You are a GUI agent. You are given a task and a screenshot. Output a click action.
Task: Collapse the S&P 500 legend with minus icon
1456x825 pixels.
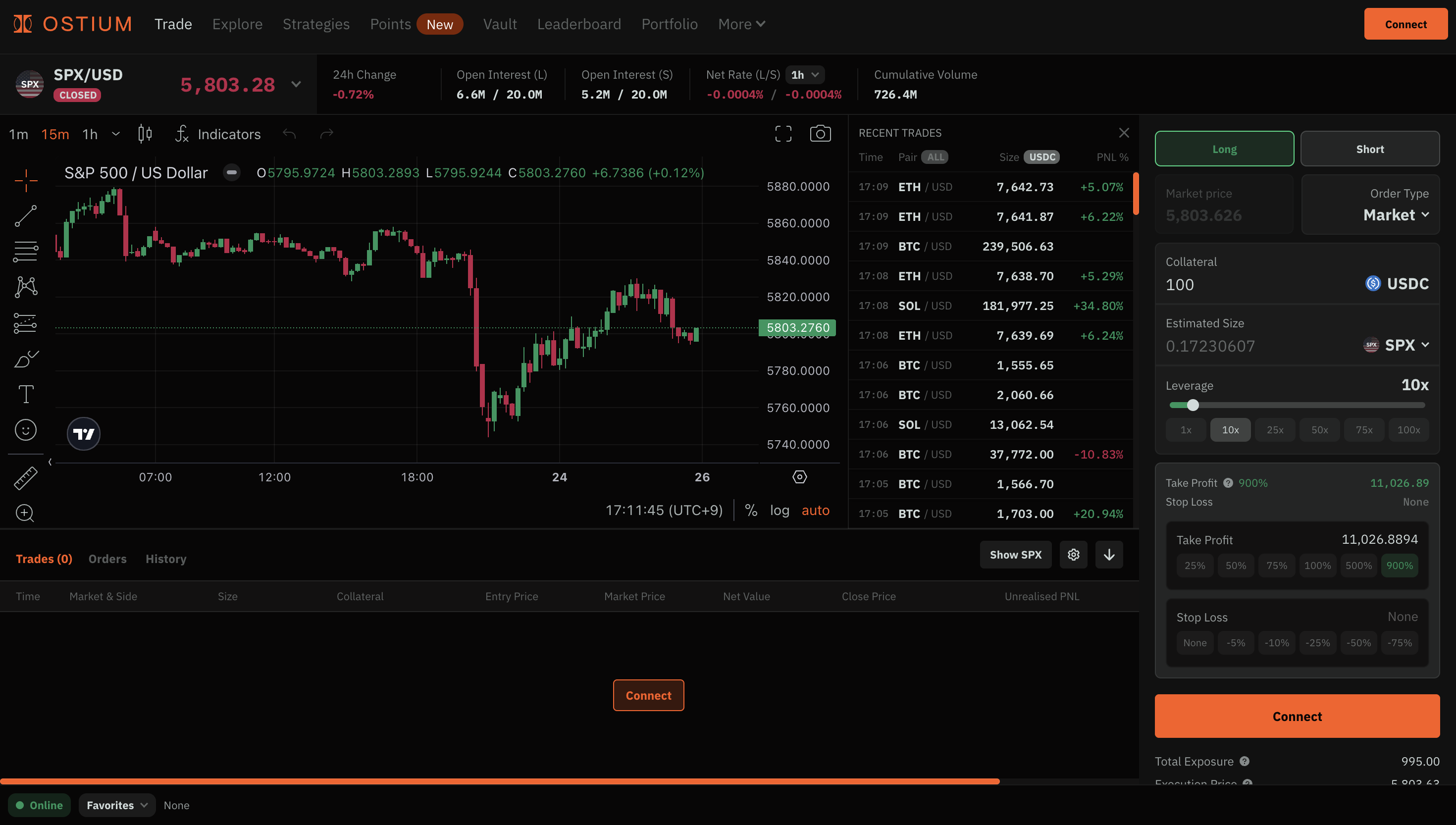click(x=232, y=173)
